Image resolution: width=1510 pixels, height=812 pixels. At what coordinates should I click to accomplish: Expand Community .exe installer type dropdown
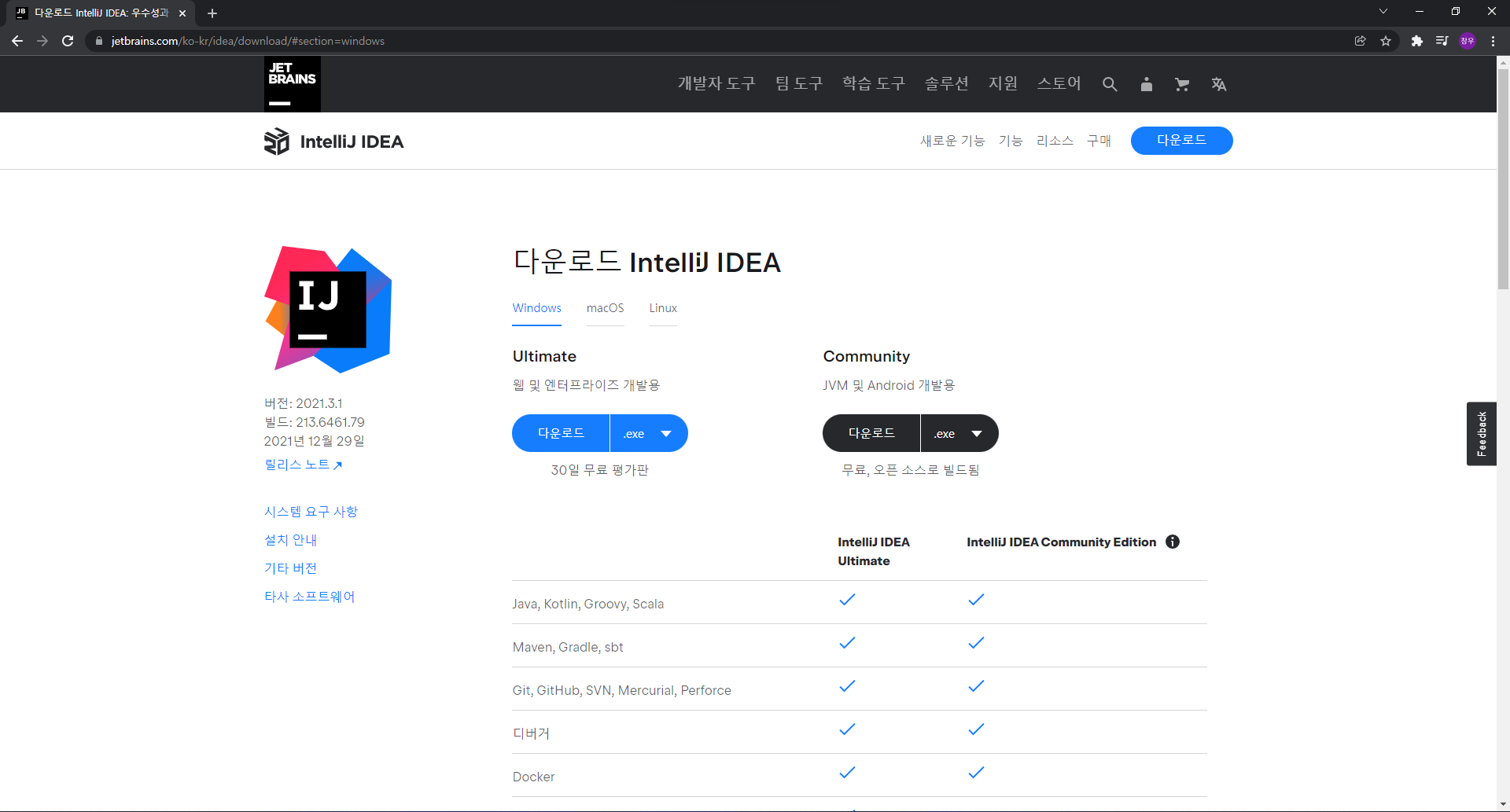pyautogui.click(x=959, y=433)
